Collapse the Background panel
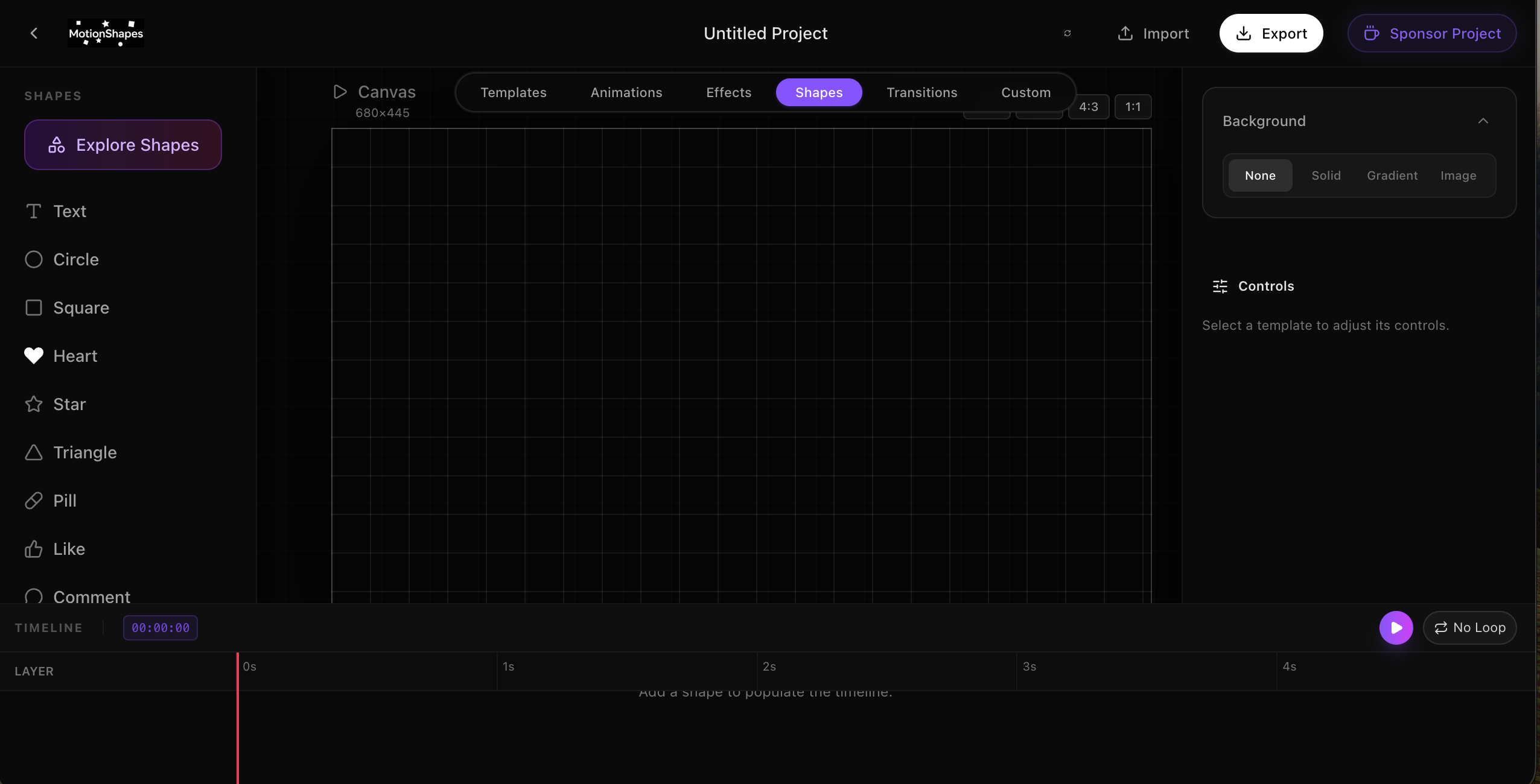Image resolution: width=1540 pixels, height=784 pixels. (x=1483, y=121)
